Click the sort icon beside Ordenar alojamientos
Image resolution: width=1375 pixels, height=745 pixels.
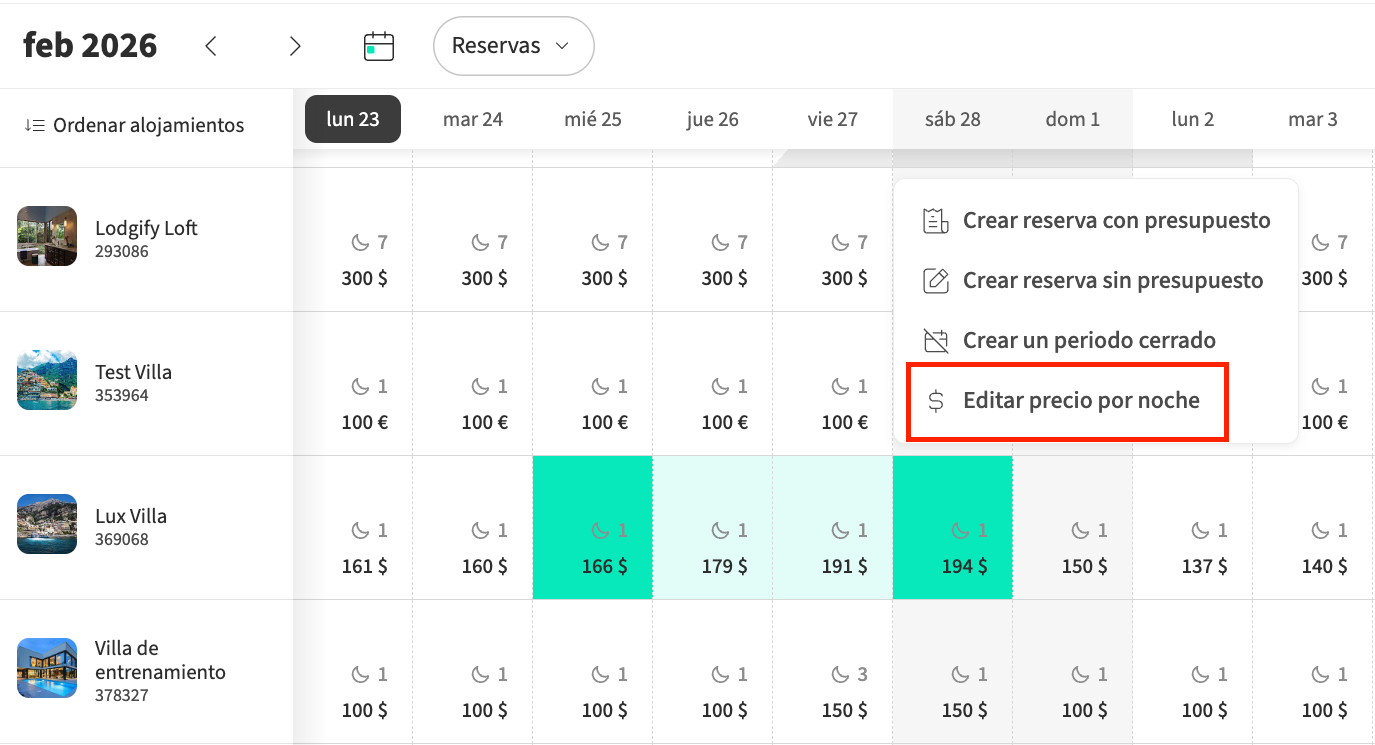[x=35, y=125]
